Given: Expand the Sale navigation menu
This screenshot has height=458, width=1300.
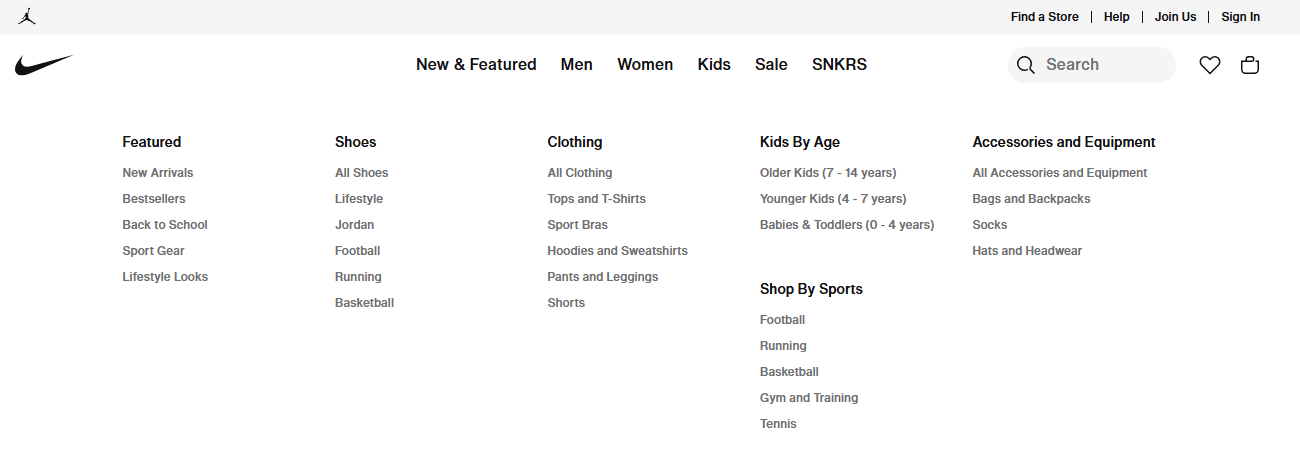Looking at the screenshot, I should click(771, 65).
